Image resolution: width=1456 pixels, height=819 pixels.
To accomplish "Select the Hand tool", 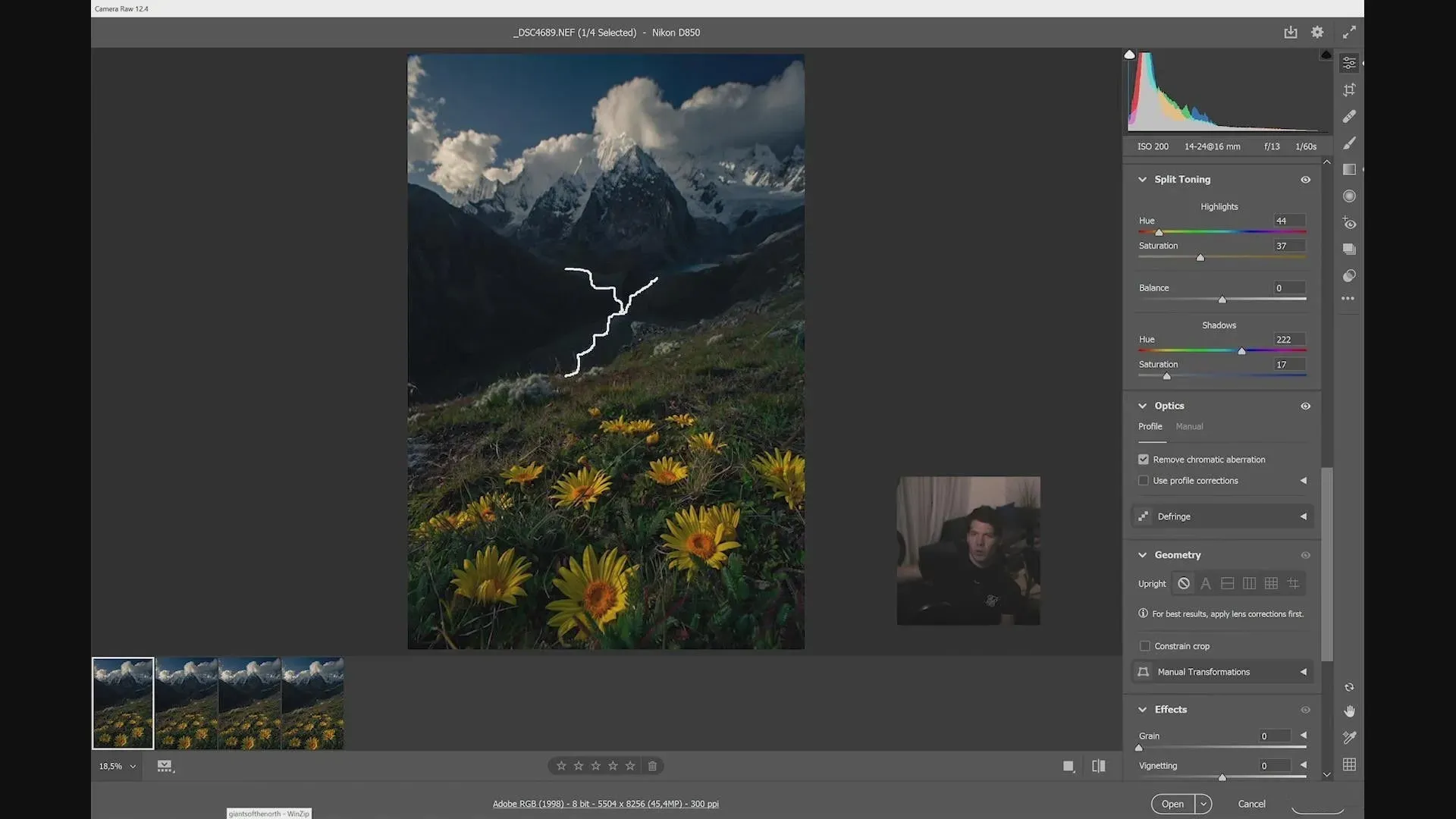I will (1349, 711).
